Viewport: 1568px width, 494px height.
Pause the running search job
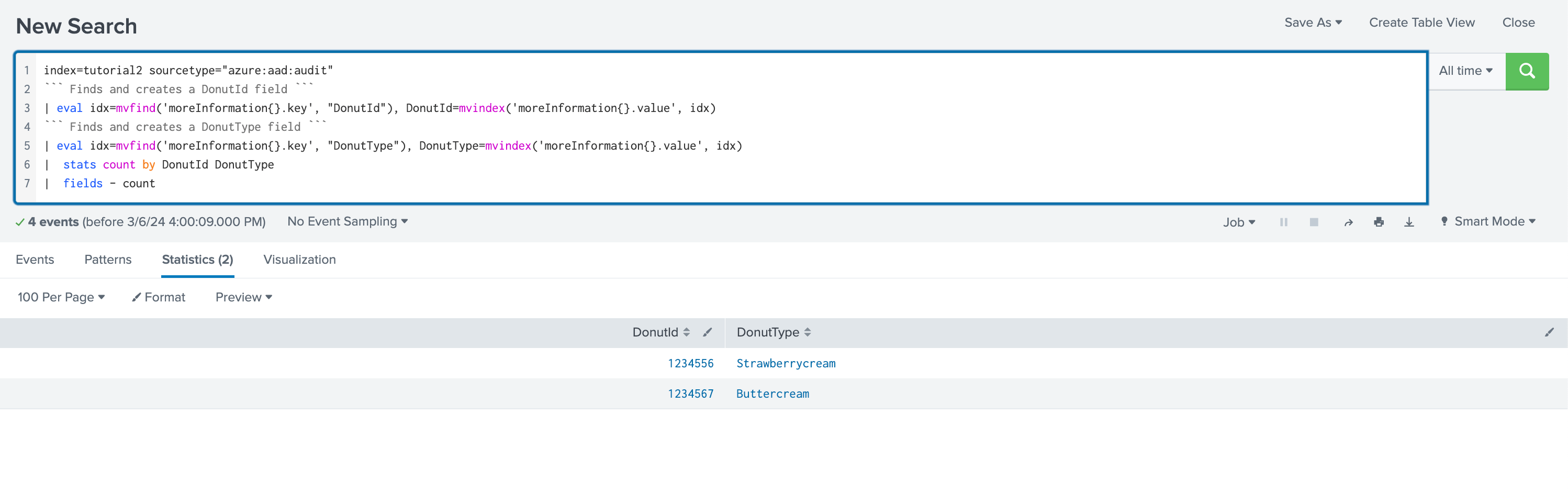(x=1284, y=221)
